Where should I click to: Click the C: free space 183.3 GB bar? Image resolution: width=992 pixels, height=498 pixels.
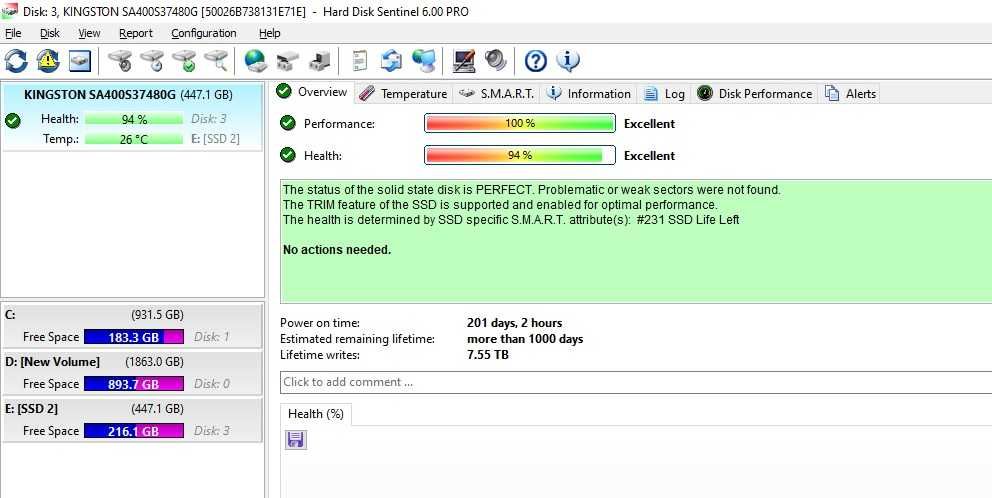point(133,337)
